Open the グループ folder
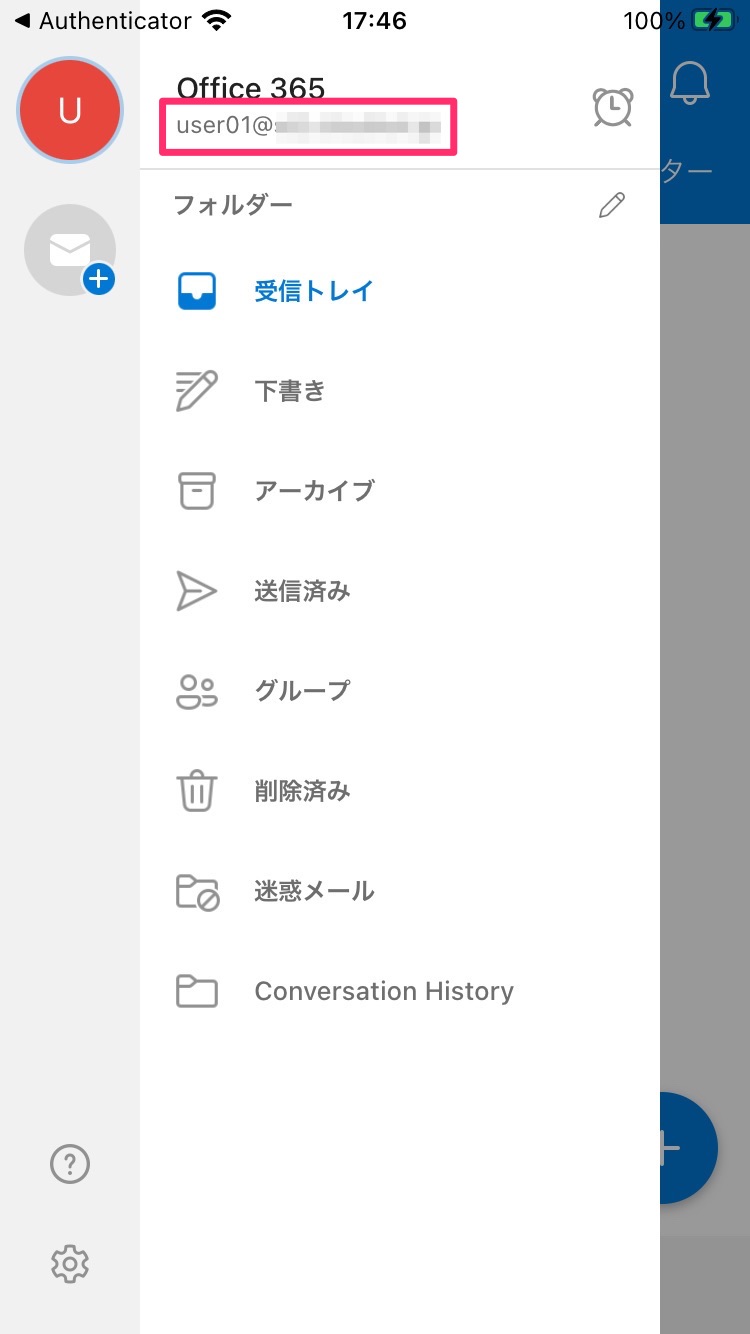 coord(400,691)
